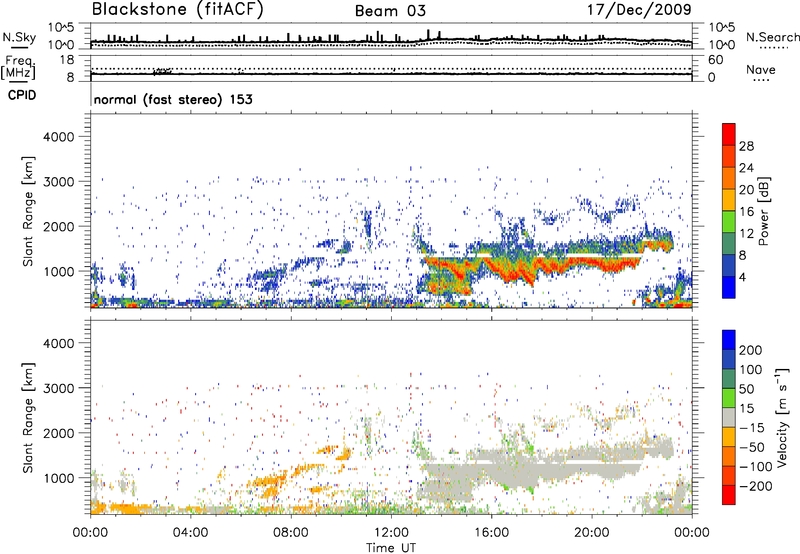The height and width of the screenshot is (554, 800).
Task: Click the 'N.Sky' legend label
Action: point(19,37)
